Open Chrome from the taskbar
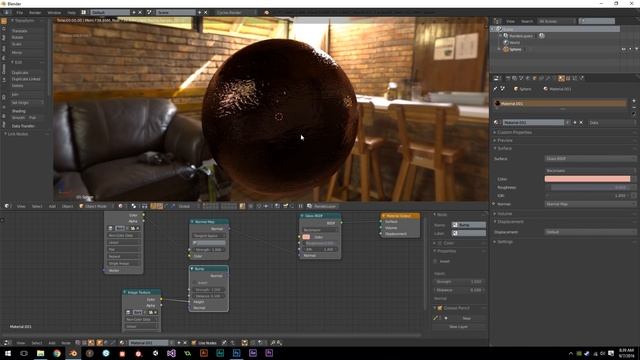The height and width of the screenshot is (360, 640). [57, 353]
